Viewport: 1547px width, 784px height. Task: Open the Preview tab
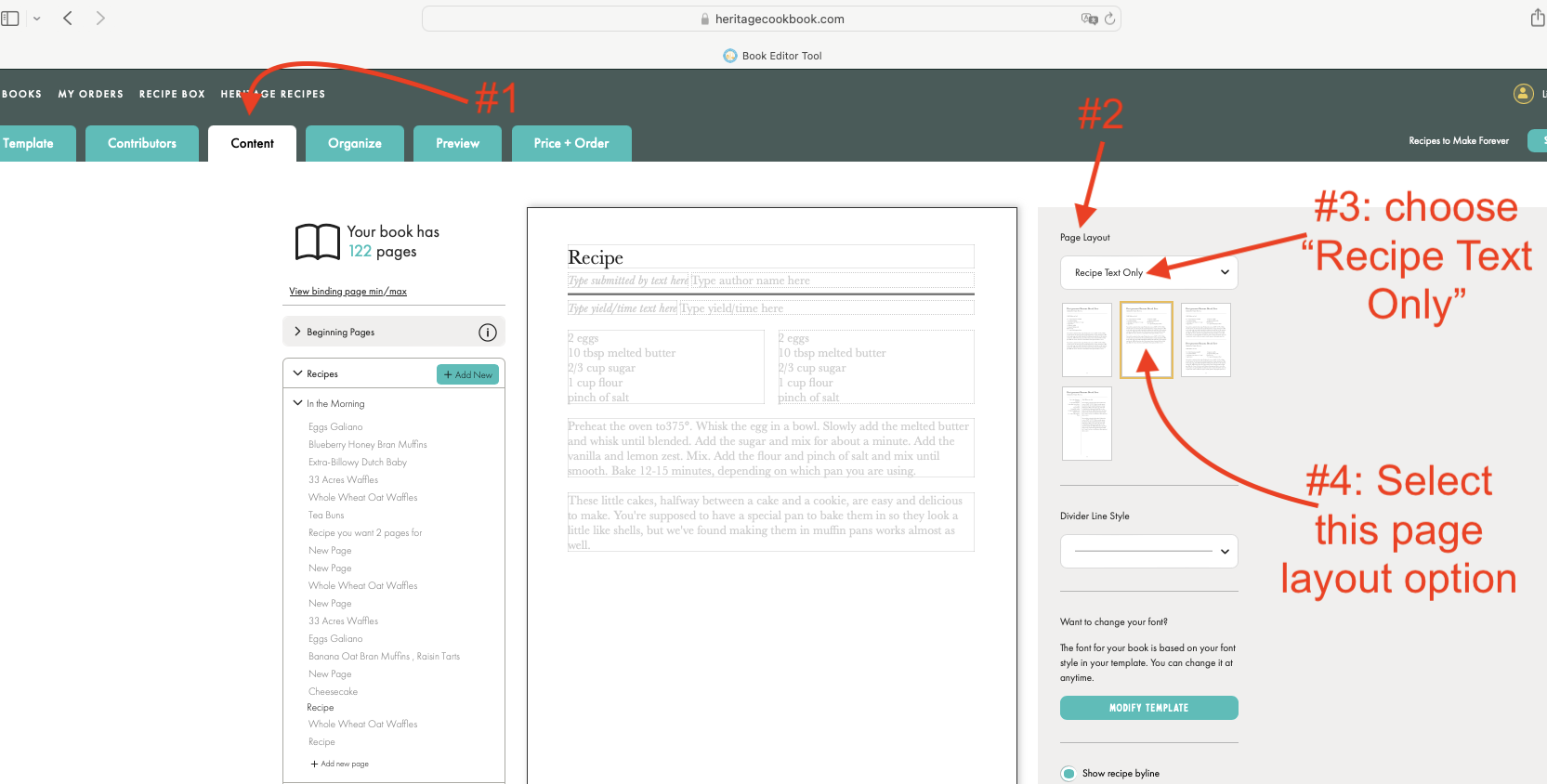click(x=457, y=143)
